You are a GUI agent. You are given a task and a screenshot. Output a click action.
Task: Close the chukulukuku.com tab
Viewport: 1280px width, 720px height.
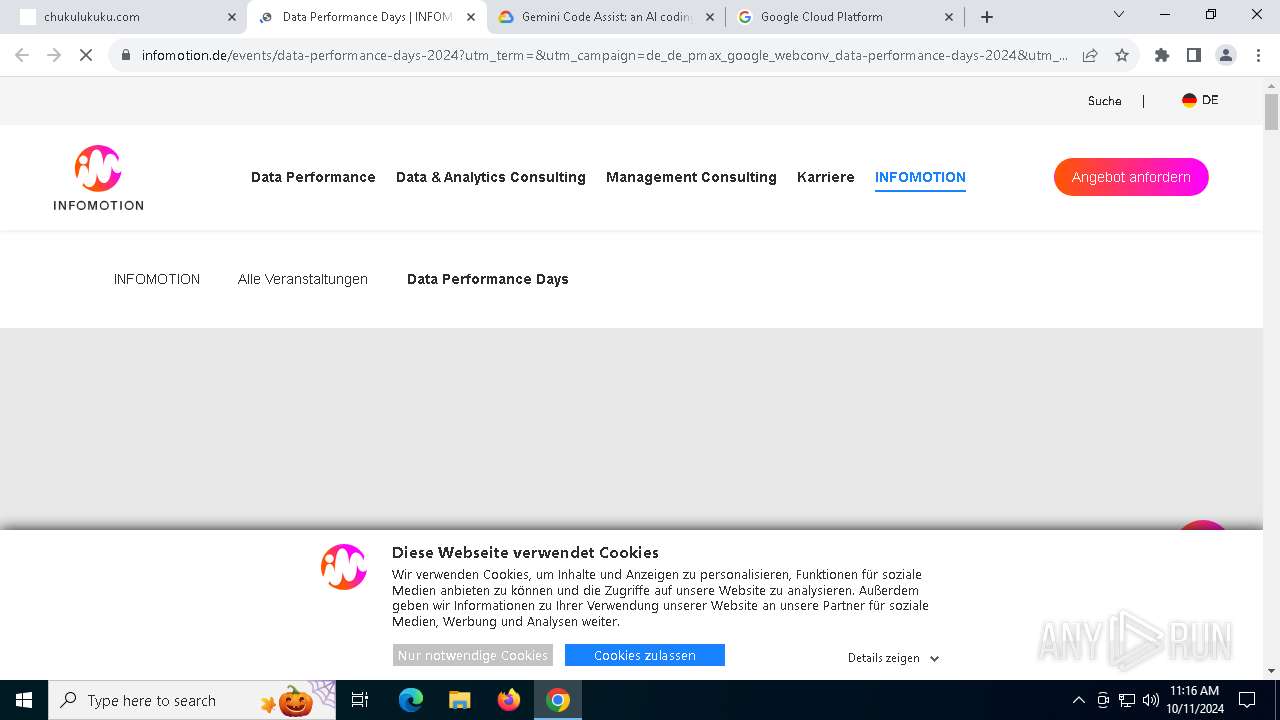point(232,17)
